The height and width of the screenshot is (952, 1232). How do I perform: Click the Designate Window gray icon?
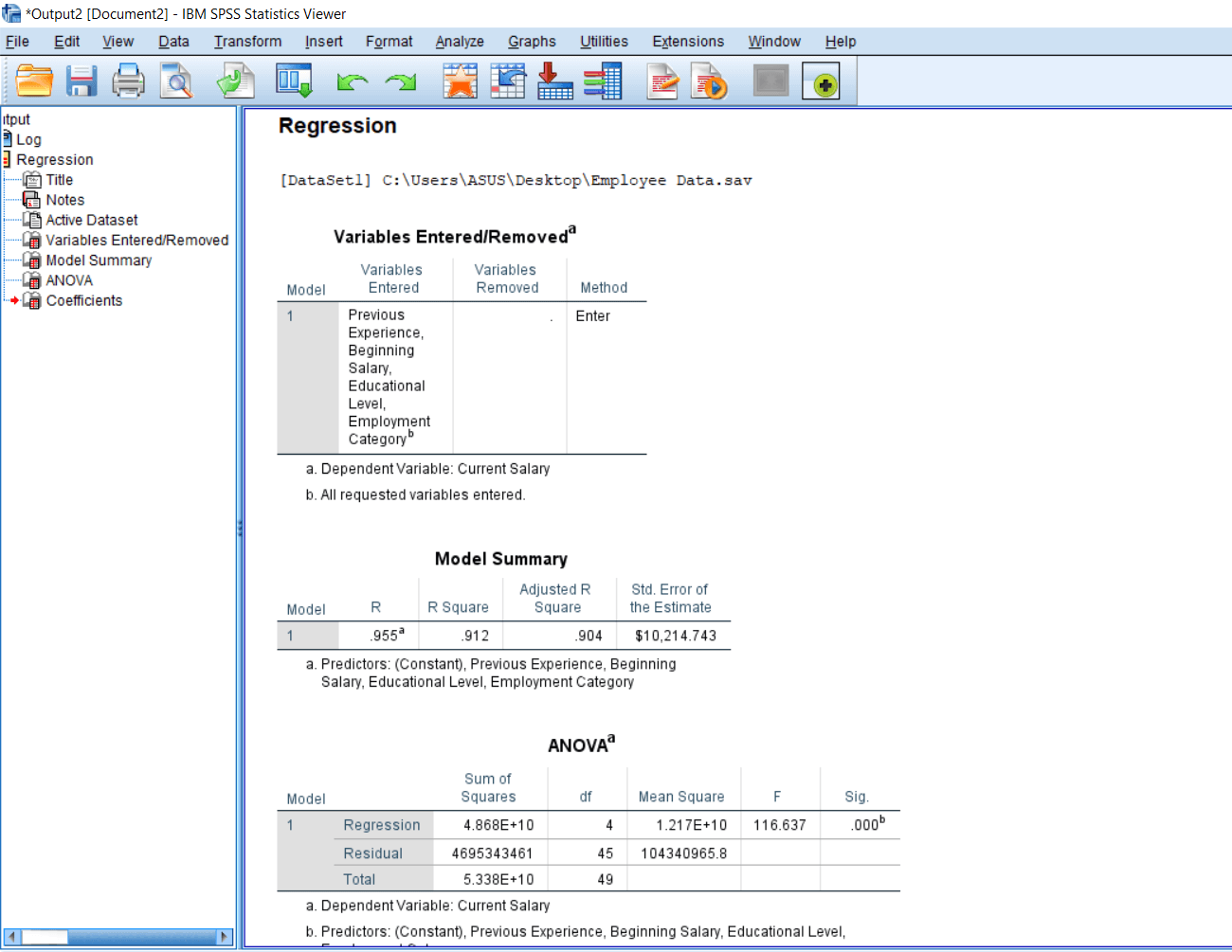click(771, 81)
